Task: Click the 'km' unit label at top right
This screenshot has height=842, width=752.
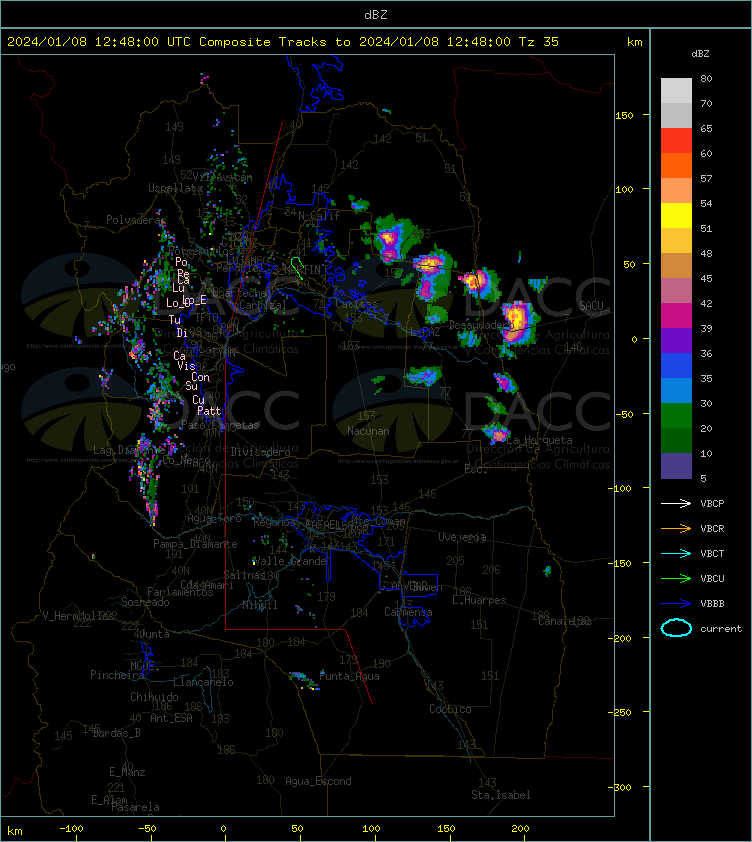Action: [634, 42]
